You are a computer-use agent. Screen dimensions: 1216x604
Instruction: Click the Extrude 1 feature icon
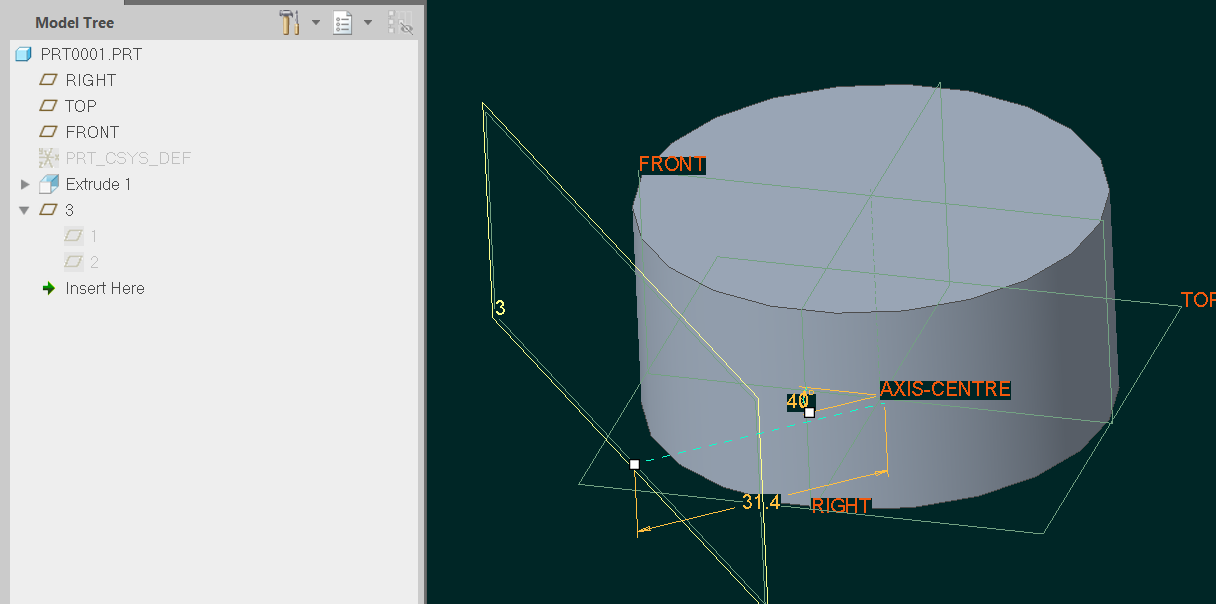coord(49,183)
